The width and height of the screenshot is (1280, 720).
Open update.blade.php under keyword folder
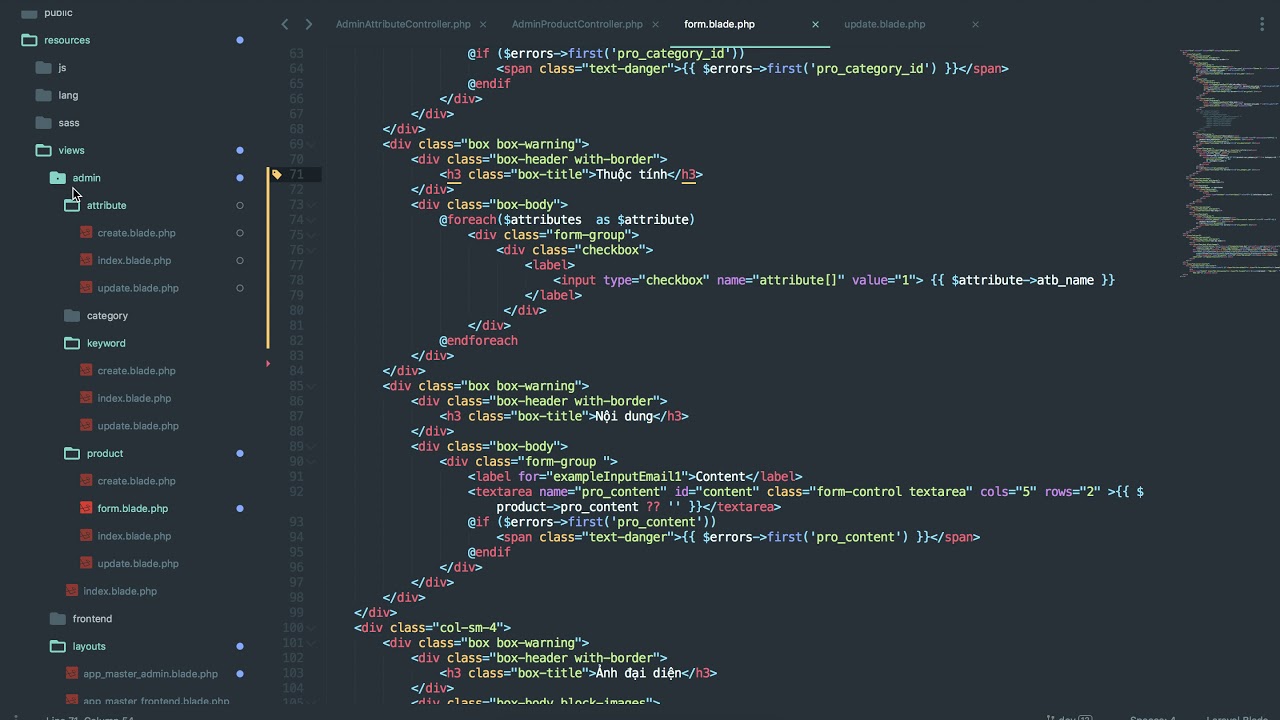pos(138,426)
